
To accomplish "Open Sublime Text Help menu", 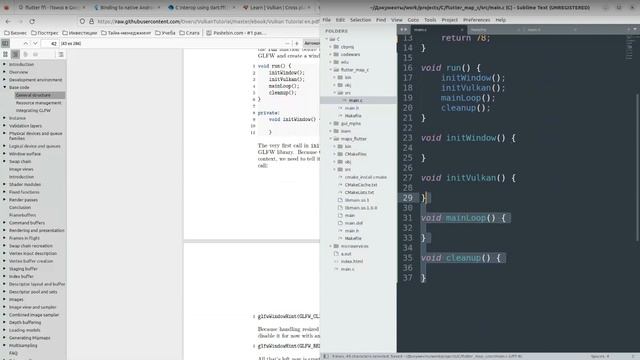I will tap(500, 20).
